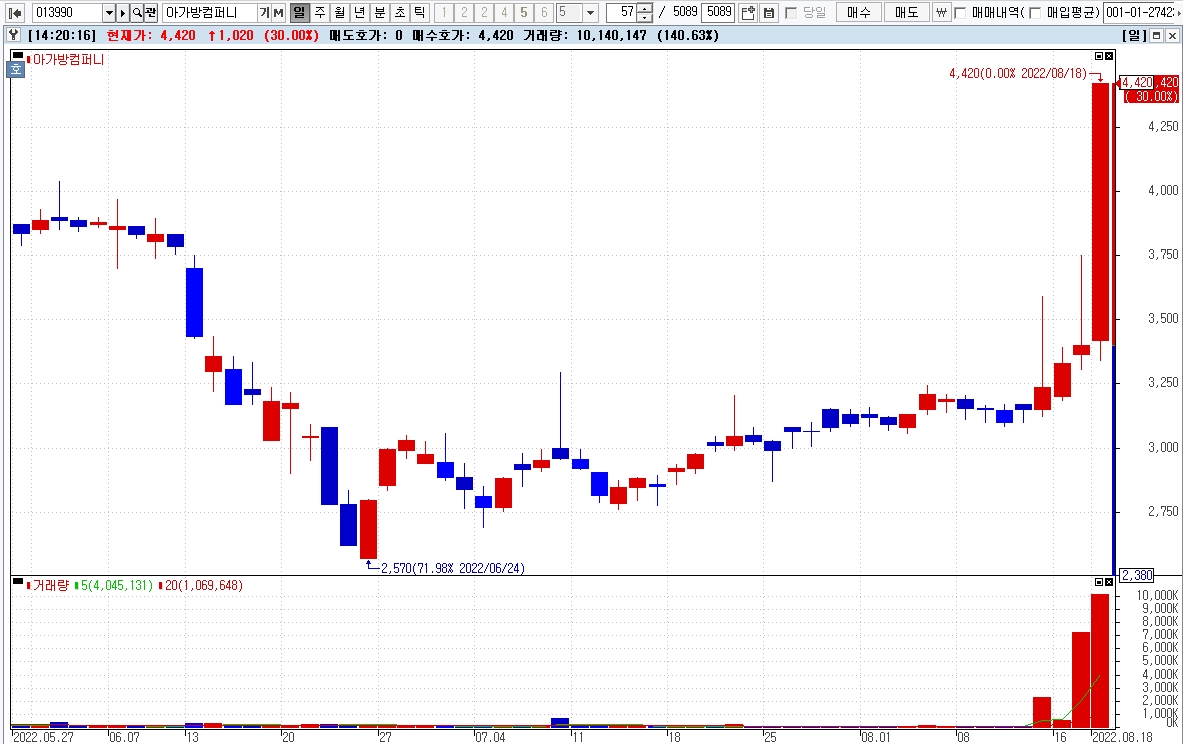Screen dimensions: 1183x744
Task: Switch to the 년 yearly chart
Action: click(x=360, y=12)
